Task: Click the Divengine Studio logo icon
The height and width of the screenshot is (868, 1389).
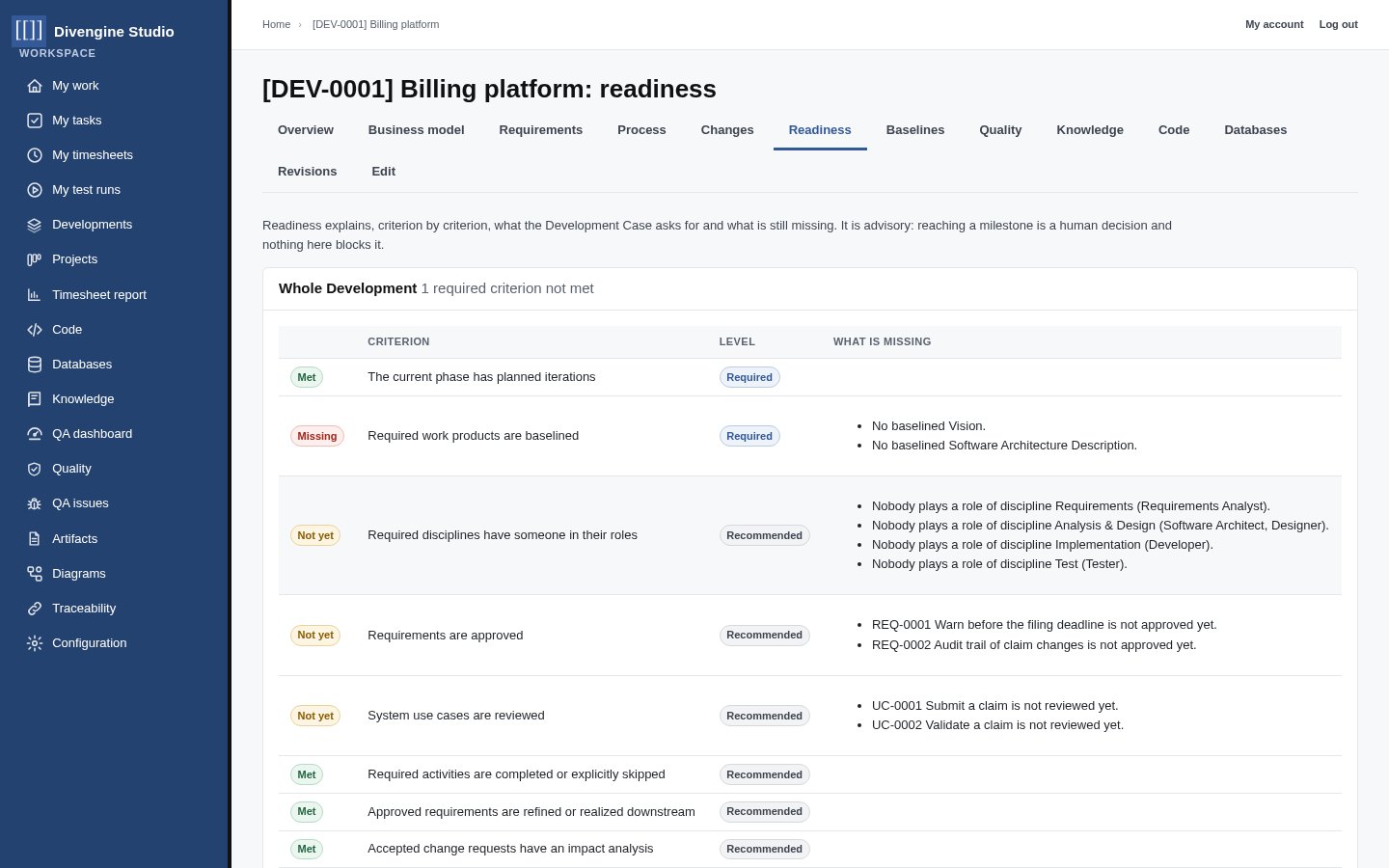Action: (x=29, y=31)
